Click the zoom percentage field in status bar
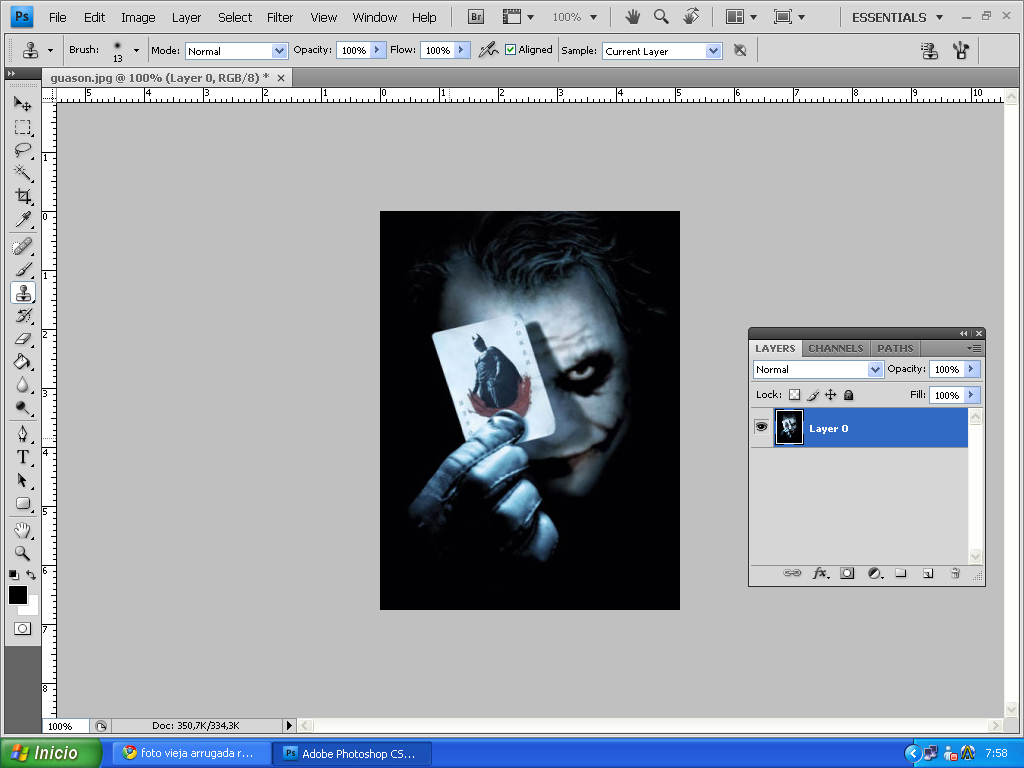1024x768 pixels. 65,726
